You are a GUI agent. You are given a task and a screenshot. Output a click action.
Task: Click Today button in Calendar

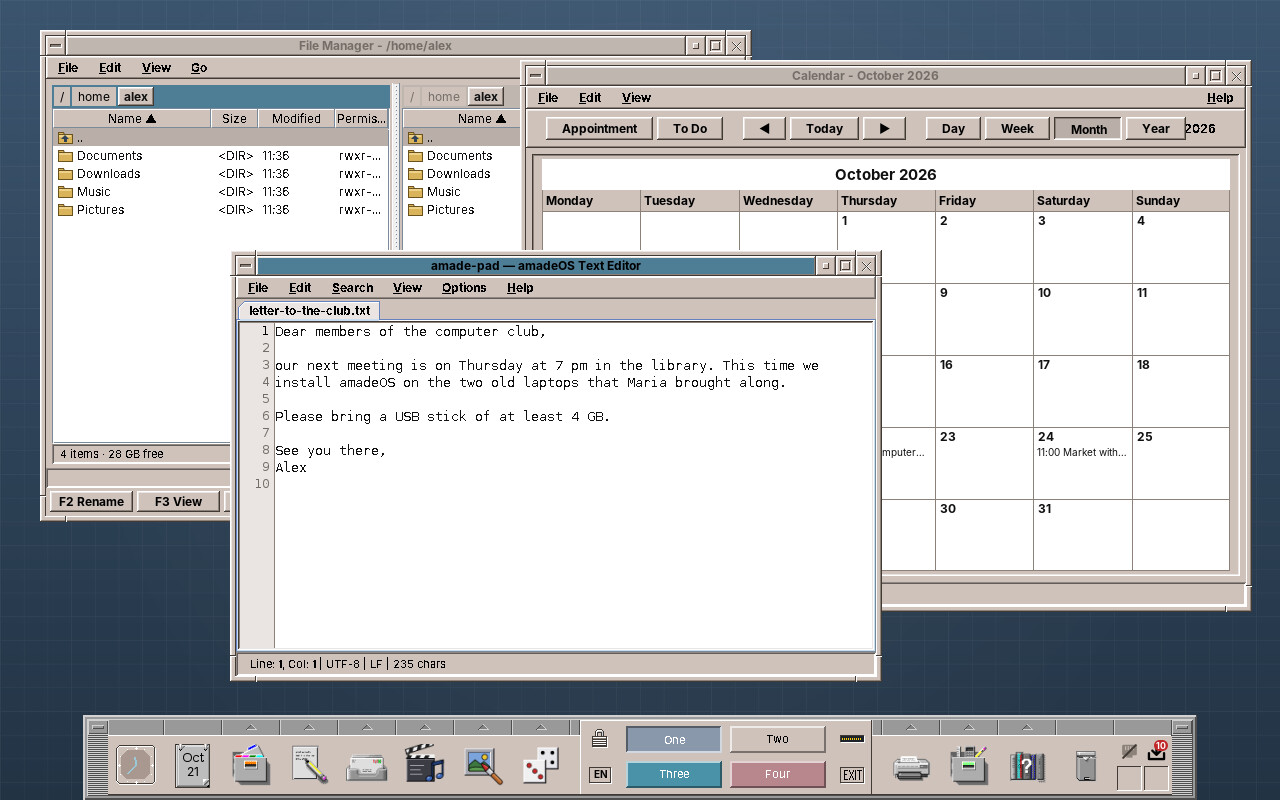tap(824, 128)
